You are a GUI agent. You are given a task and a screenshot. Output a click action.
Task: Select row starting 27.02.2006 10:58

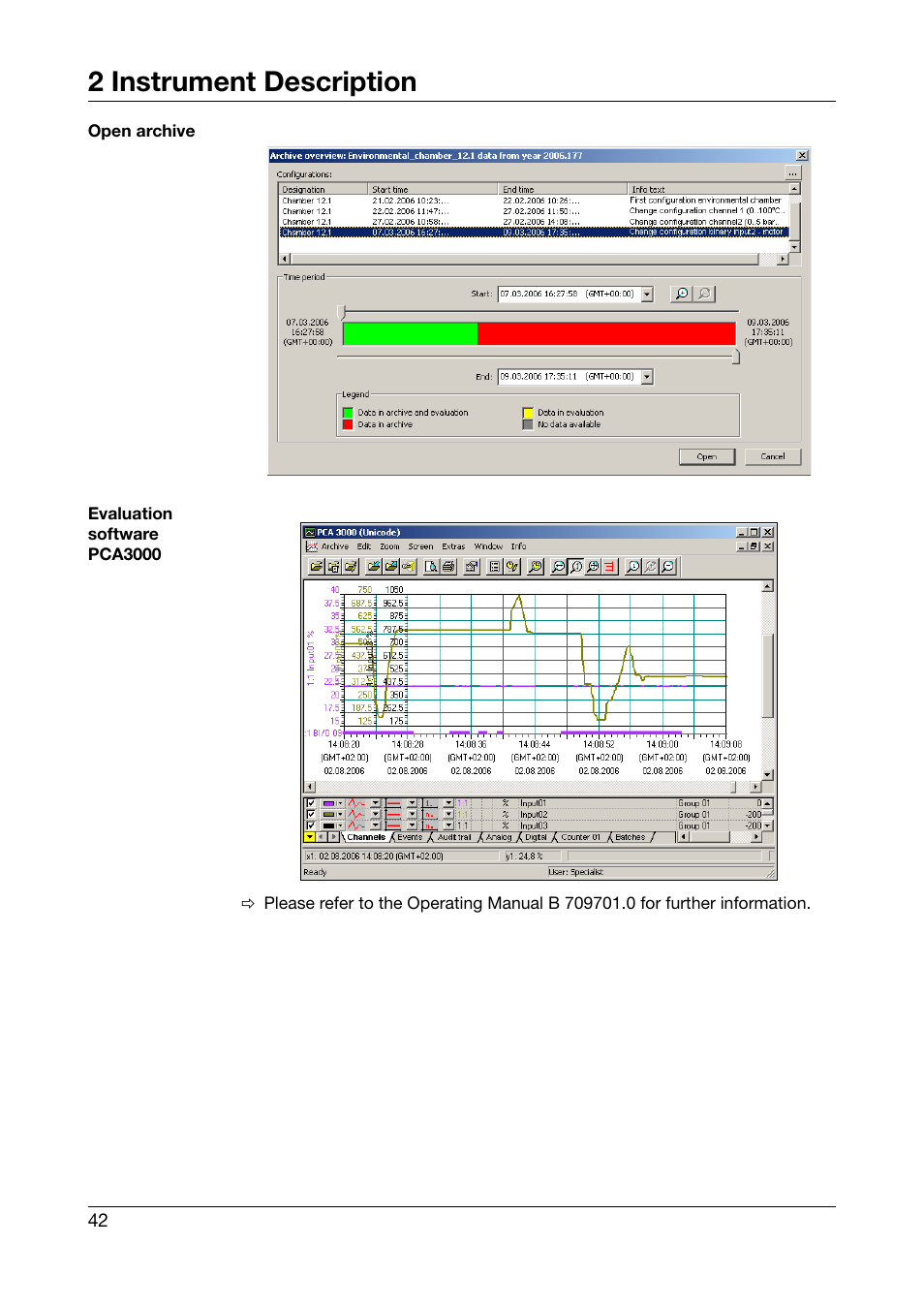(x=534, y=222)
